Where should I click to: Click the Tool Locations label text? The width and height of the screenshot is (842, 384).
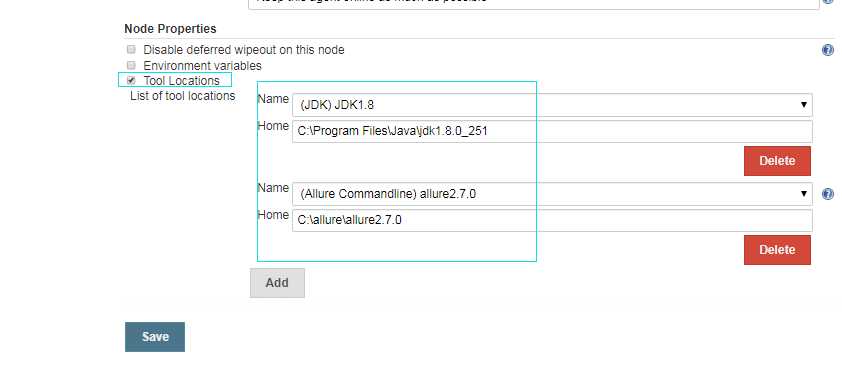pos(182,81)
